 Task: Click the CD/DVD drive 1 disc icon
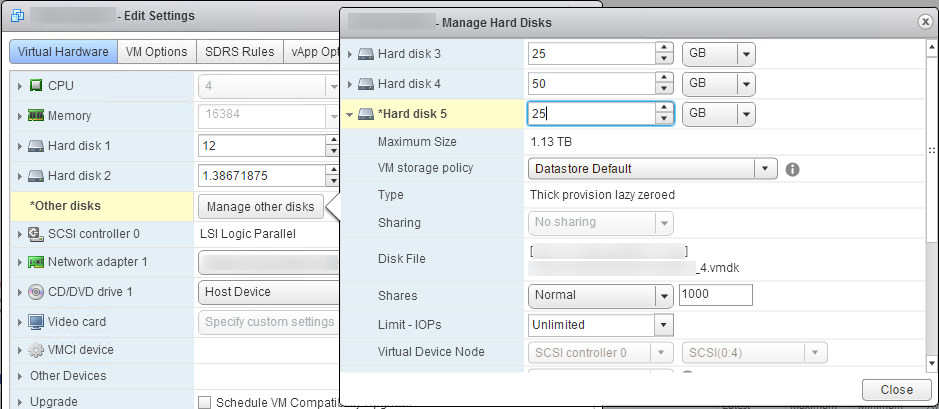click(36, 292)
